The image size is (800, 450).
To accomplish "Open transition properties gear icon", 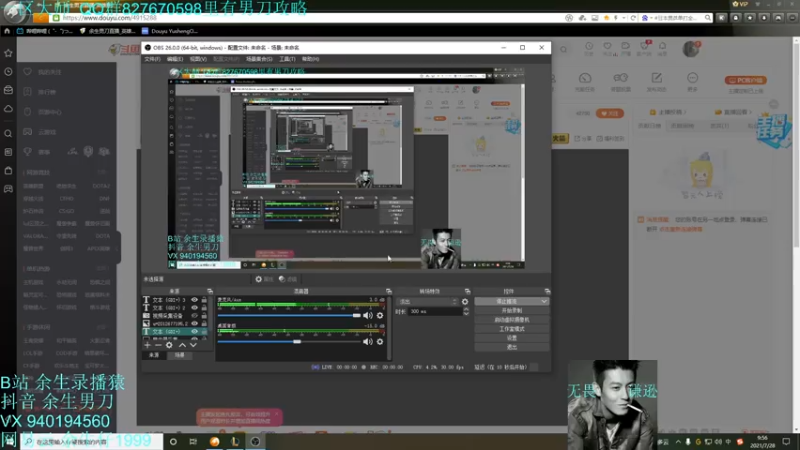I will [x=465, y=302].
